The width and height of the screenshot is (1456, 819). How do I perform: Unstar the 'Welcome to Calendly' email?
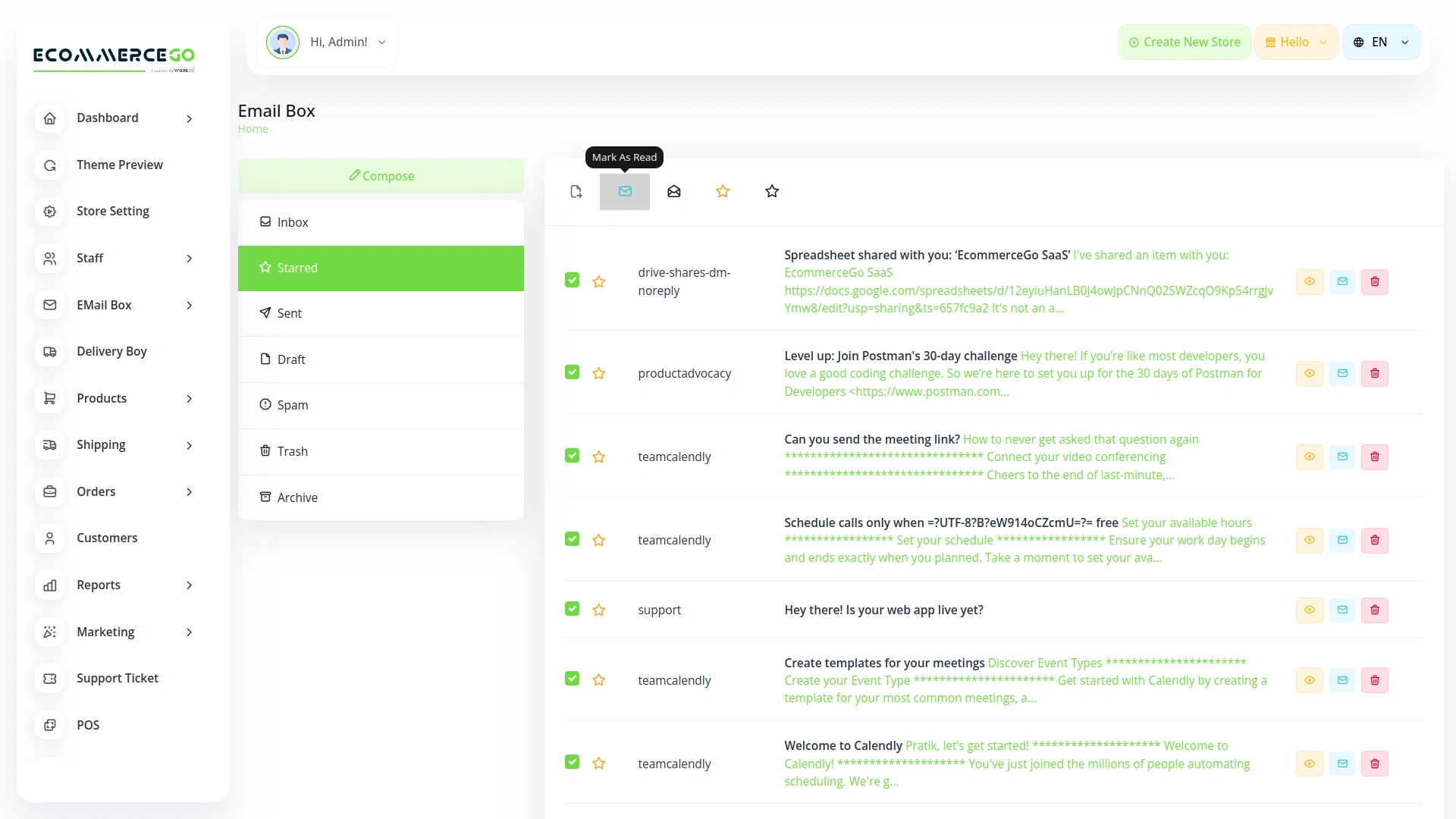pos(599,763)
